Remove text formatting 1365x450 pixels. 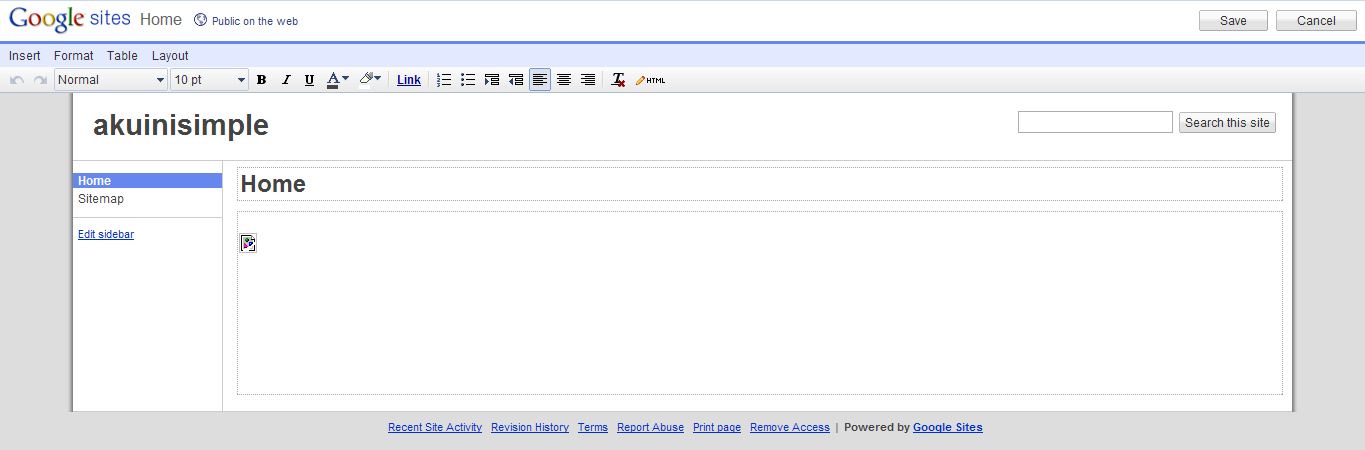[619, 80]
